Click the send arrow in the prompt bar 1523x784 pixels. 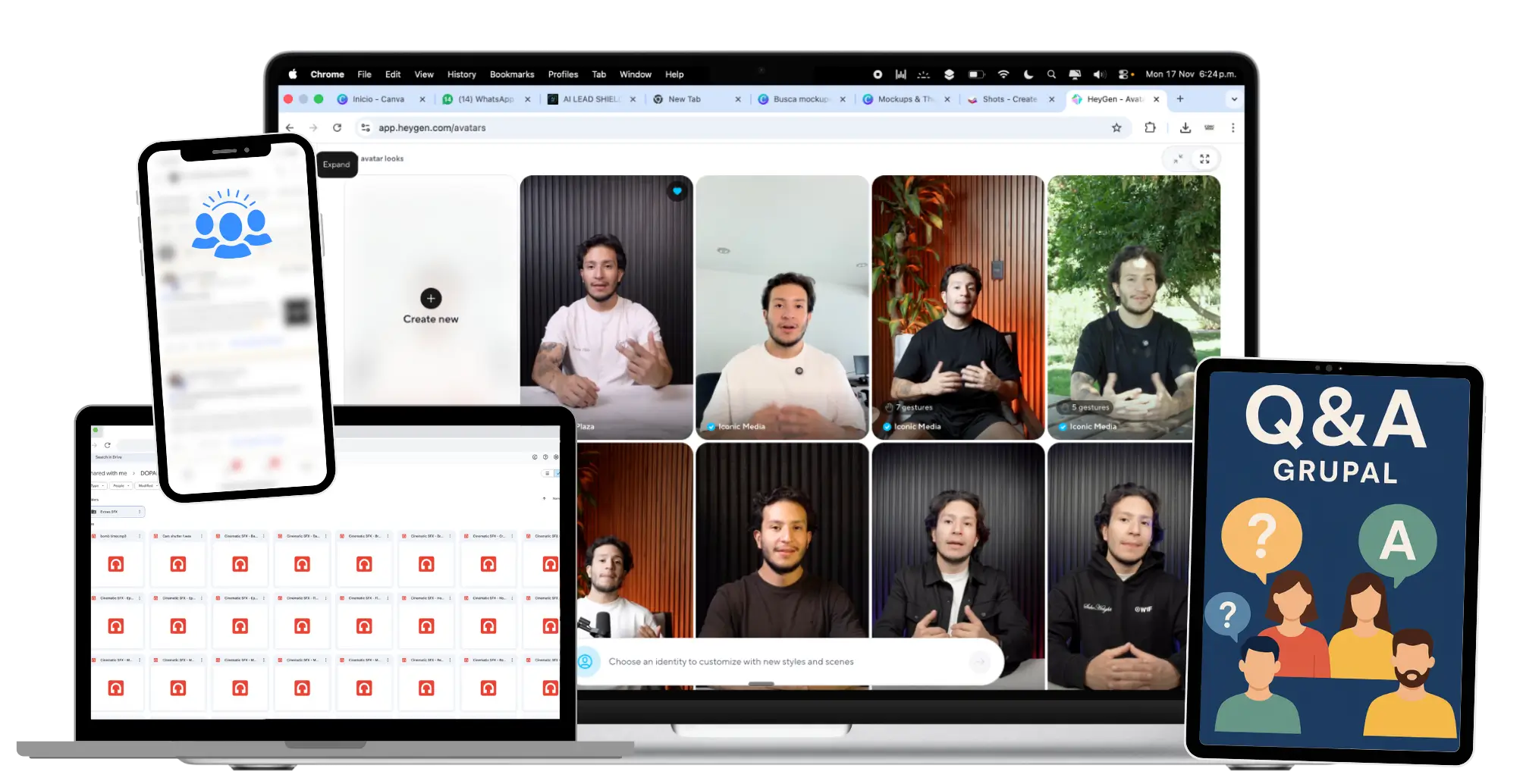(x=980, y=662)
